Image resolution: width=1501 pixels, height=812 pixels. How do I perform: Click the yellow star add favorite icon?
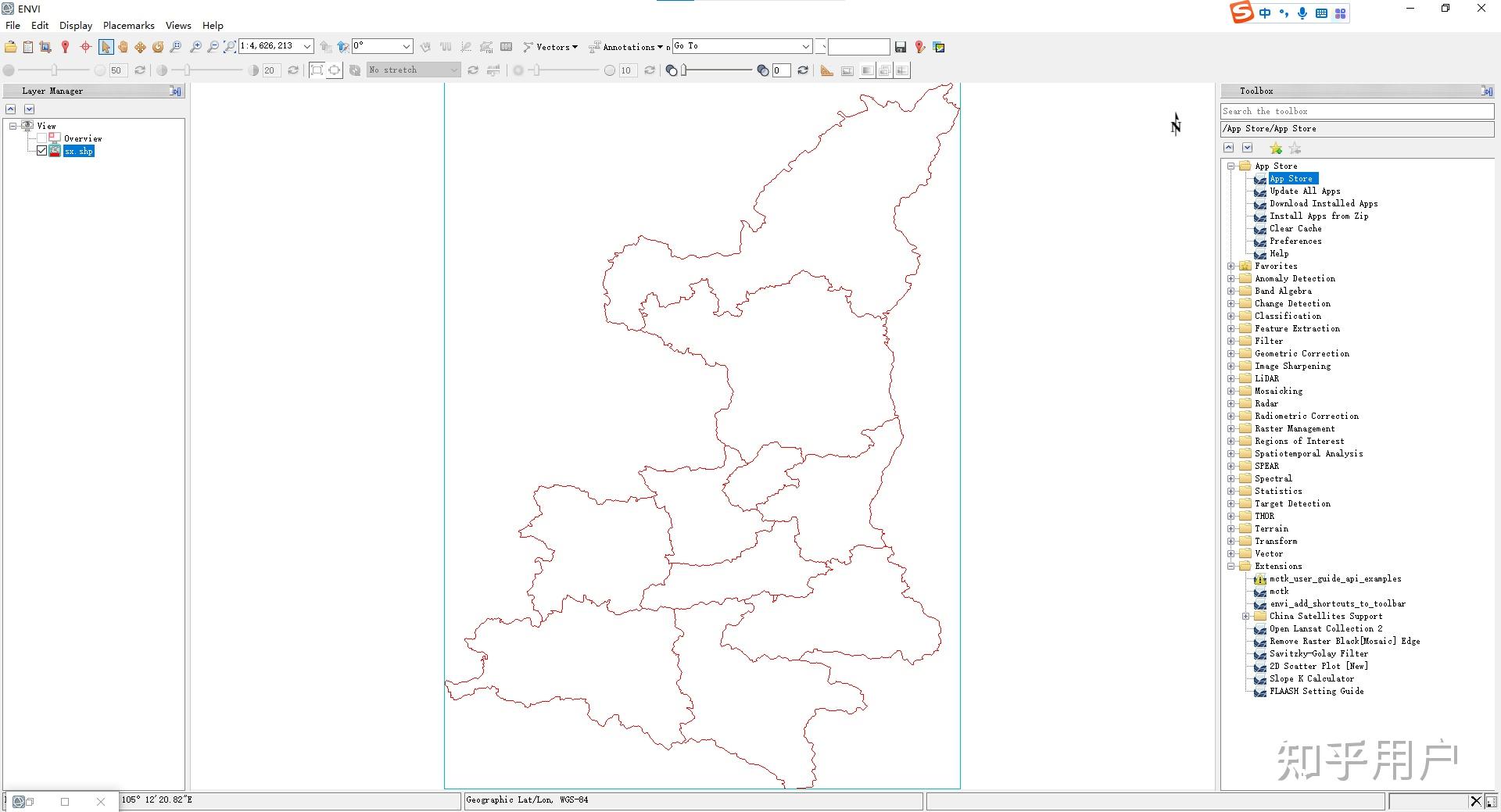coord(1276,148)
